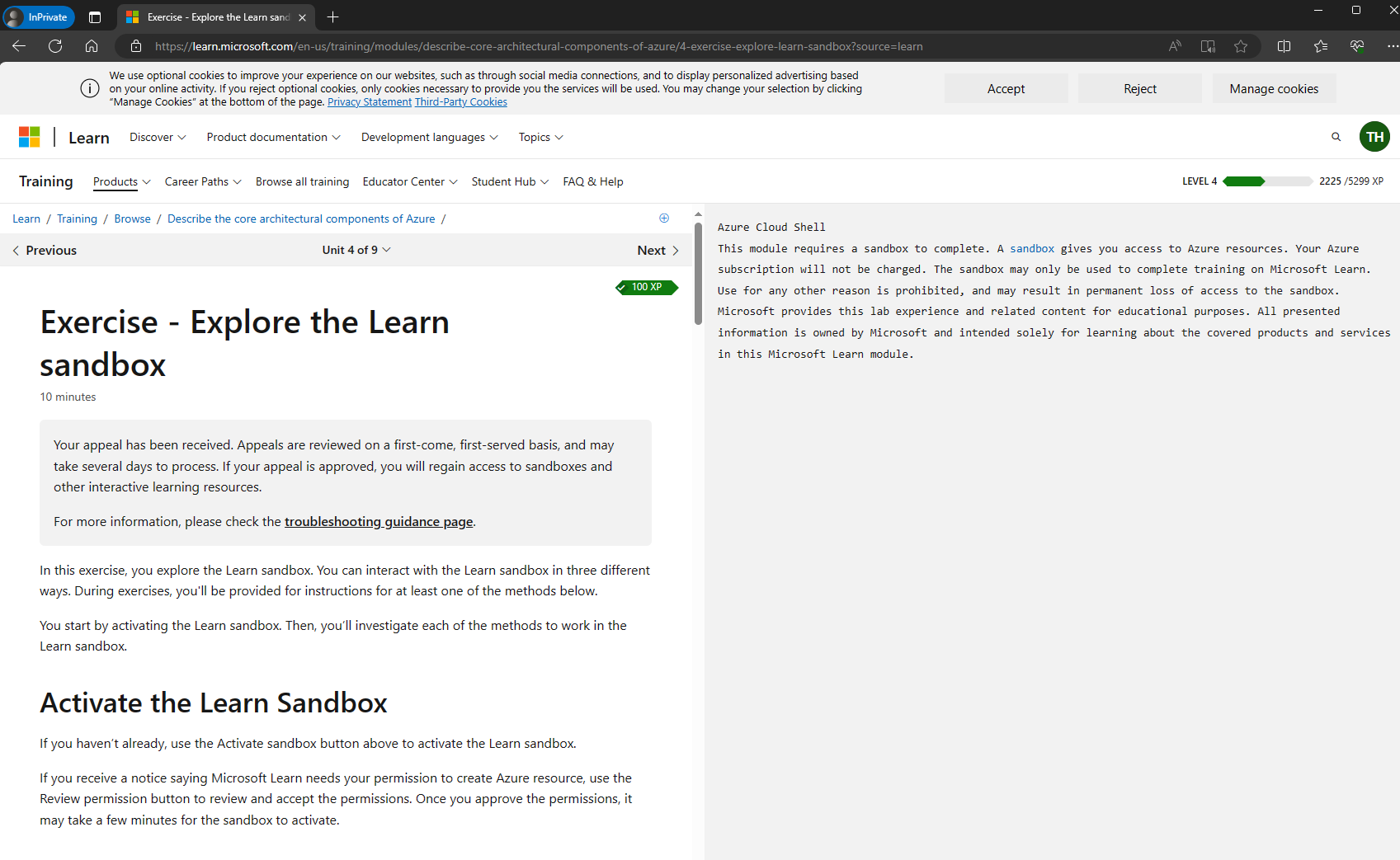Open a new browser tab
The image size is (1400, 860).
coord(332,17)
